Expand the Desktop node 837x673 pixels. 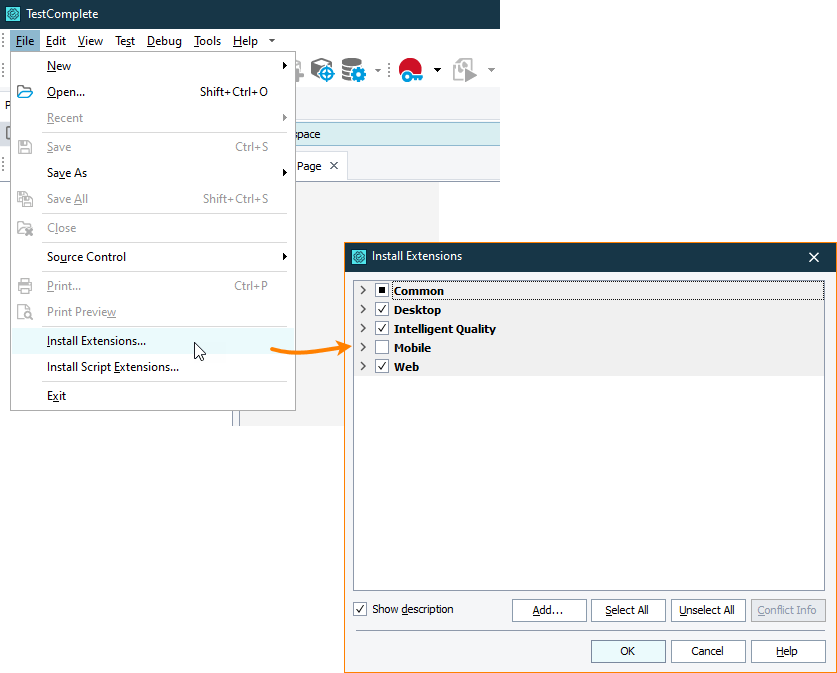(364, 309)
